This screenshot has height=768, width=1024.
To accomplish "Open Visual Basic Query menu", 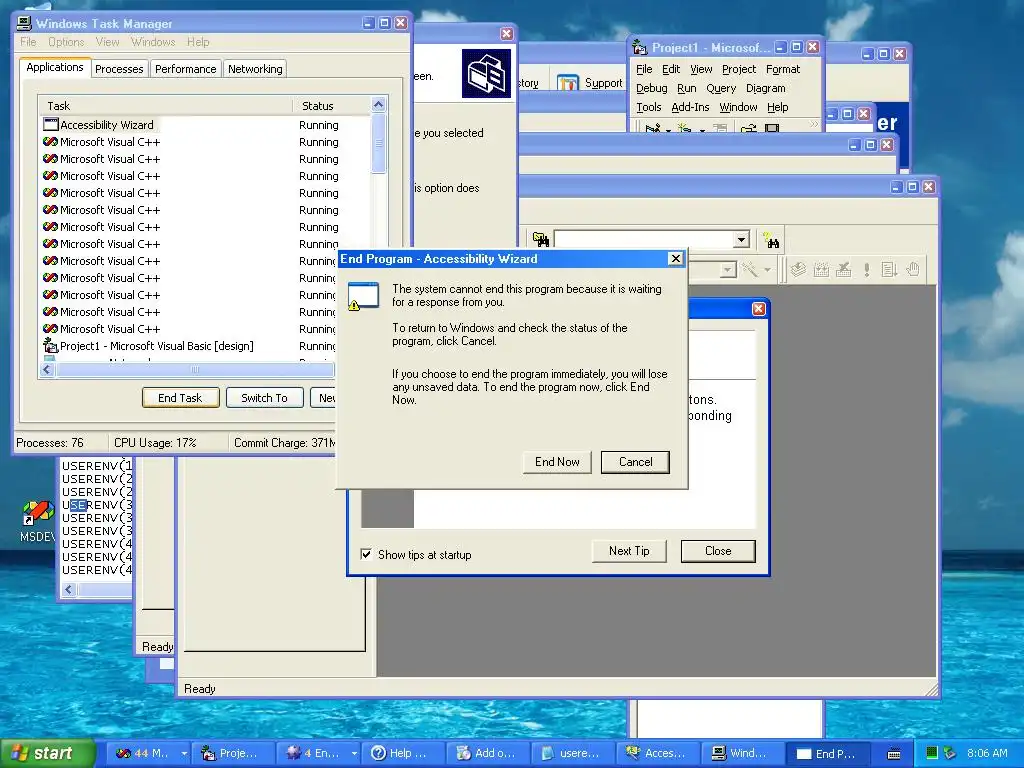I will coord(721,88).
